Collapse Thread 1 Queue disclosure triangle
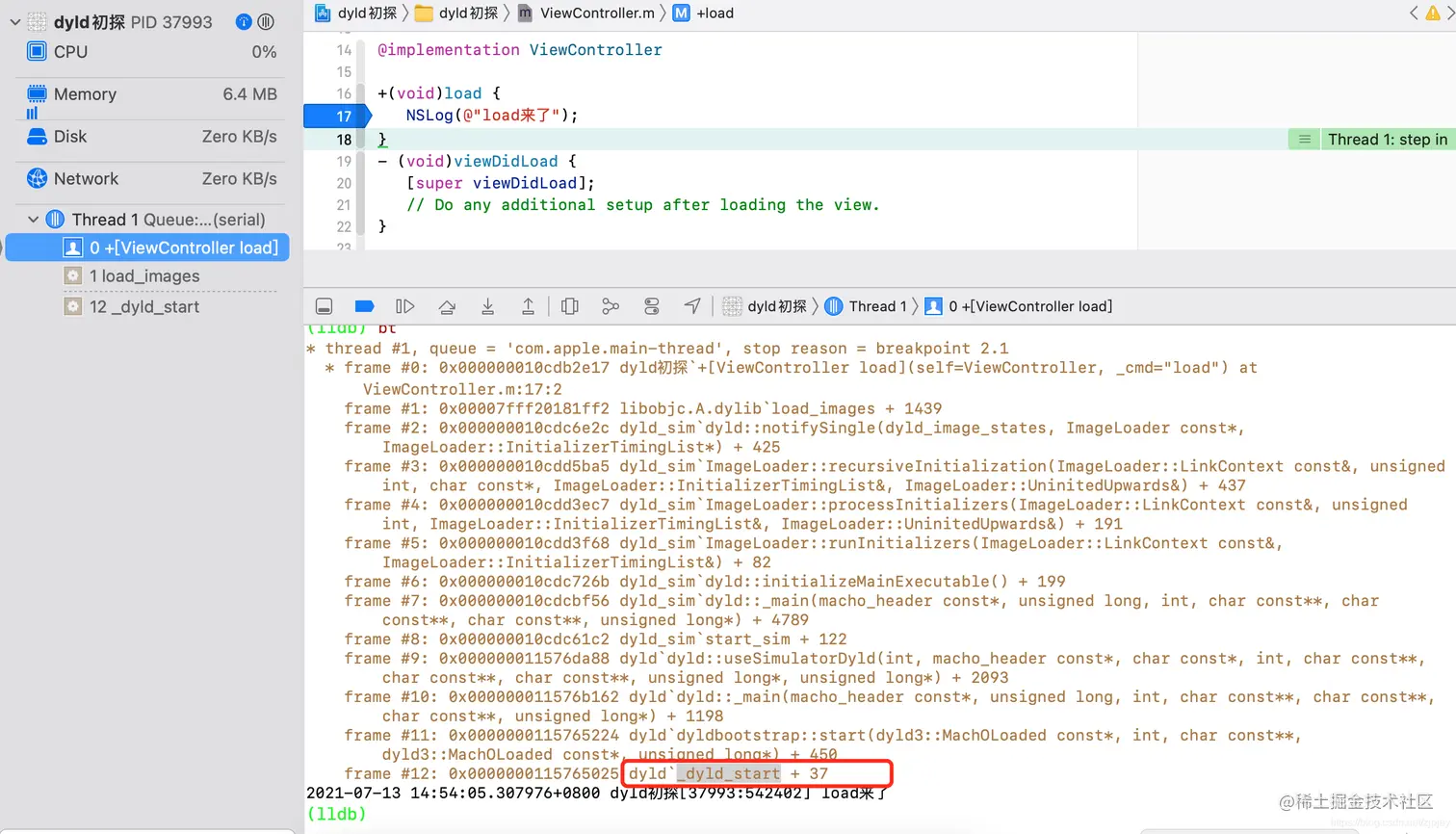The image size is (1456, 834). 33,220
